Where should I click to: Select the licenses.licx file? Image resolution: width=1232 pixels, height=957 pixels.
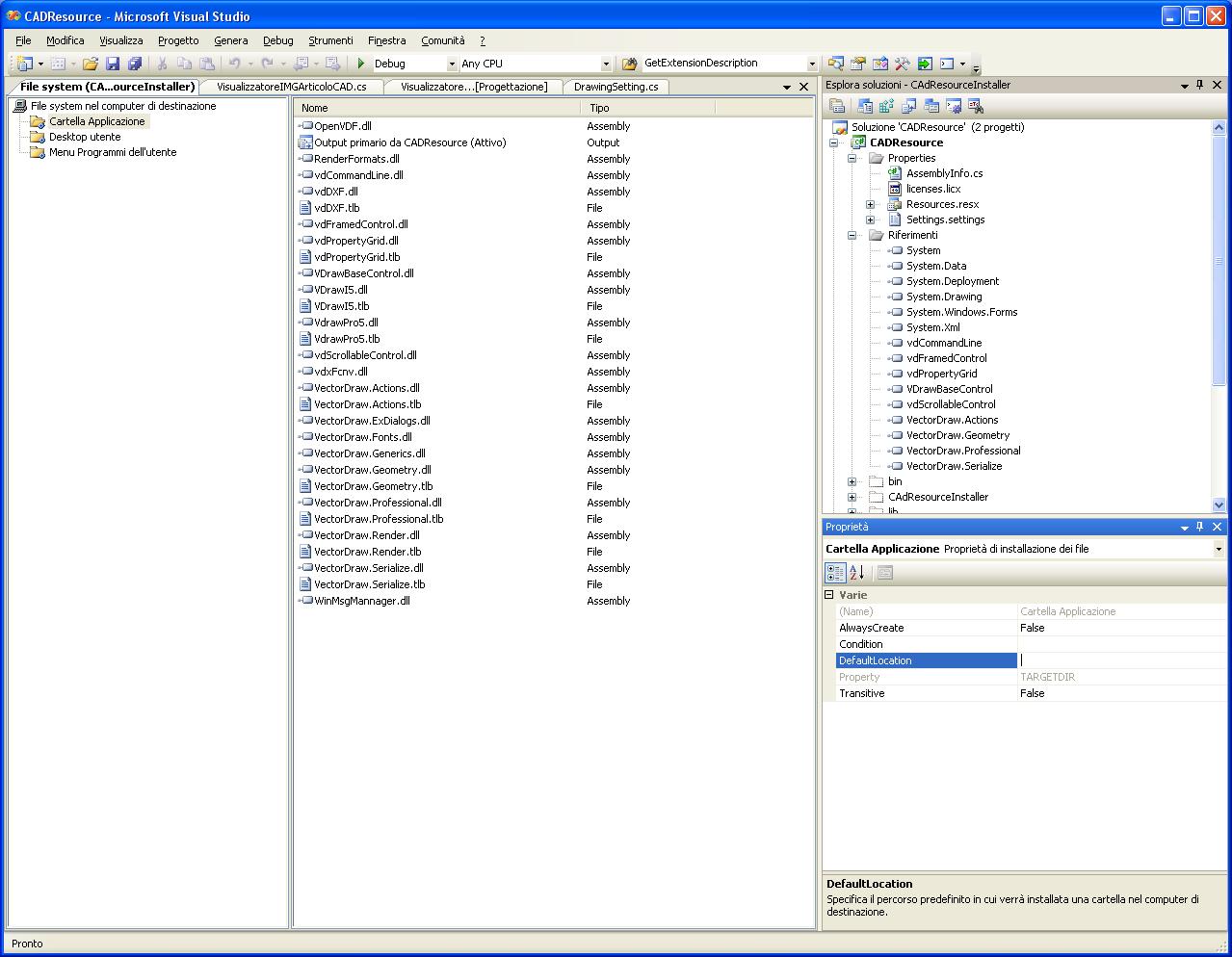(x=933, y=189)
